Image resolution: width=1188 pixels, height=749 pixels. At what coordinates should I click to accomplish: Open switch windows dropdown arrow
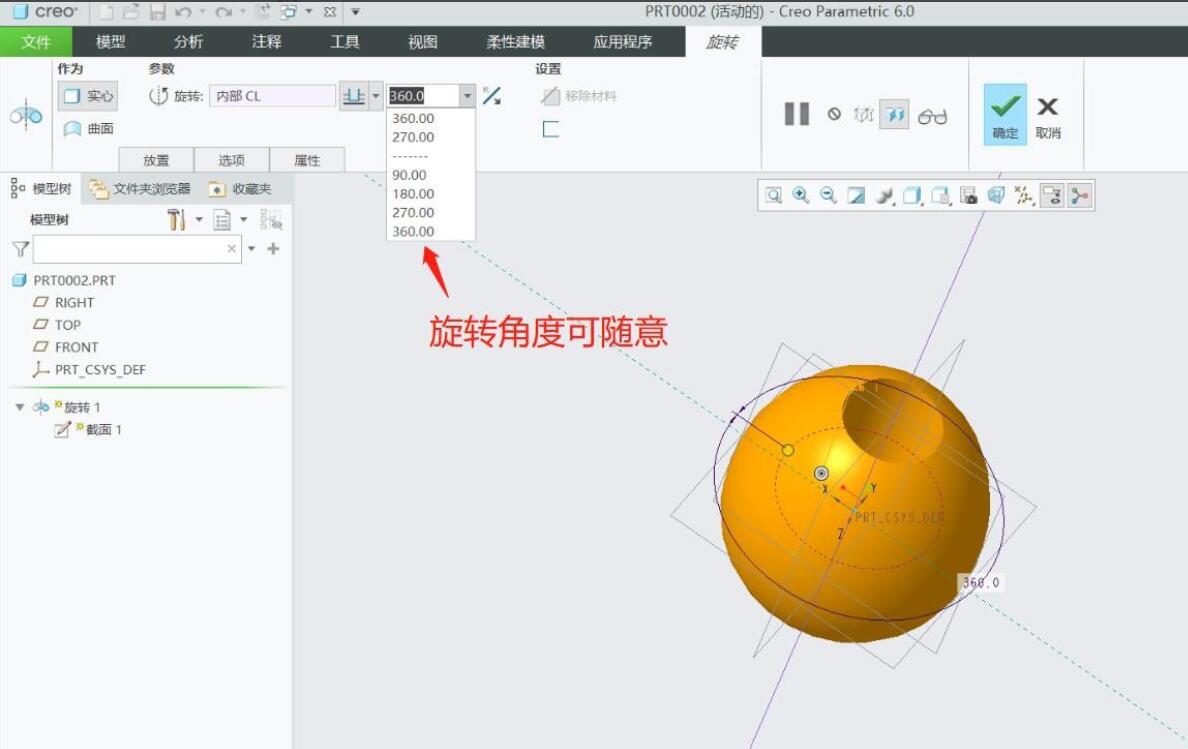tap(309, 11)
